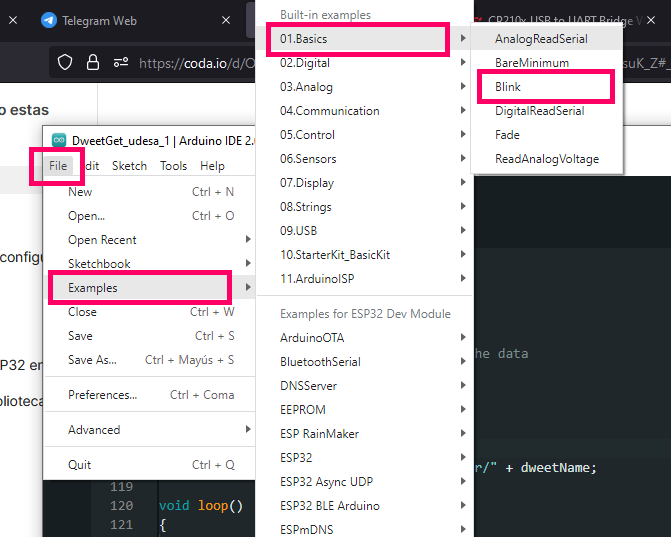
Task: Click the Telegram Web tab icon
Action: [x=48, y=20]
